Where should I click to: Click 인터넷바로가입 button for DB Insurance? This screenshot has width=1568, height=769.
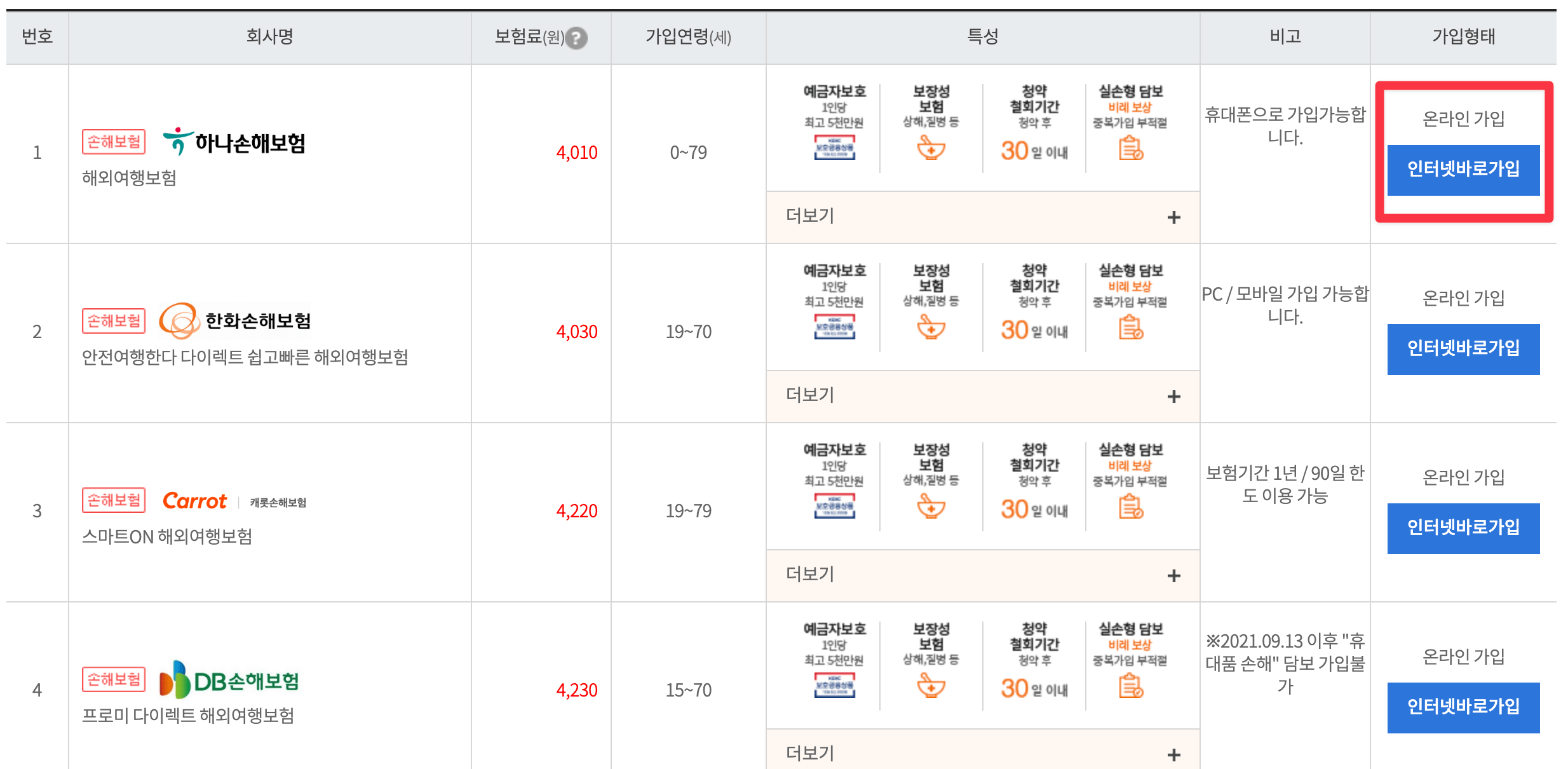[1463, 707]
